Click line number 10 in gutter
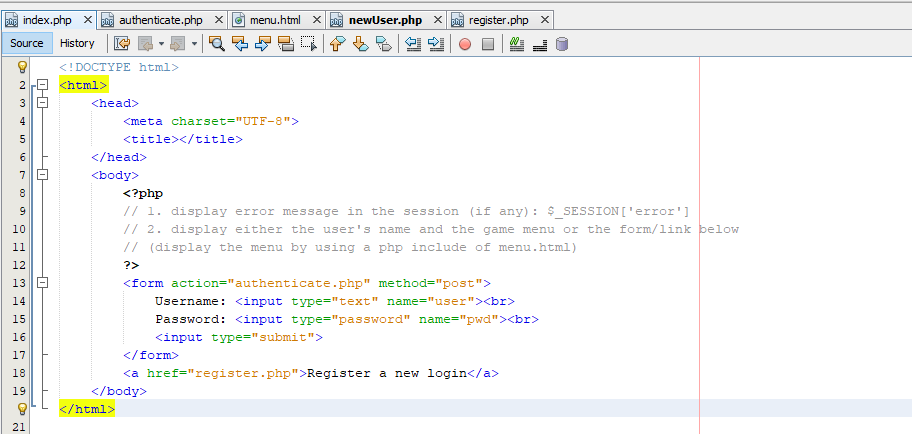Screen dimensions: 912x434 click(x=19, y=230)
